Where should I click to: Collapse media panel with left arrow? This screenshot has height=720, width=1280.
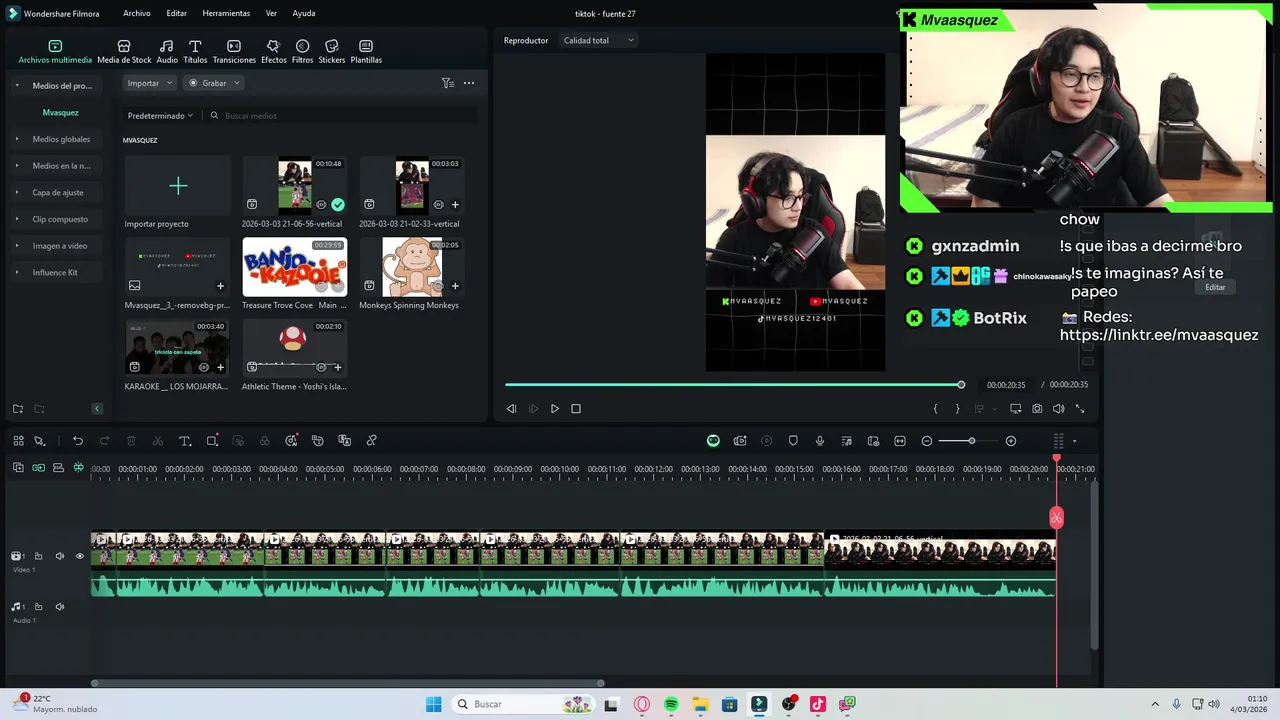tap(97, 409)
